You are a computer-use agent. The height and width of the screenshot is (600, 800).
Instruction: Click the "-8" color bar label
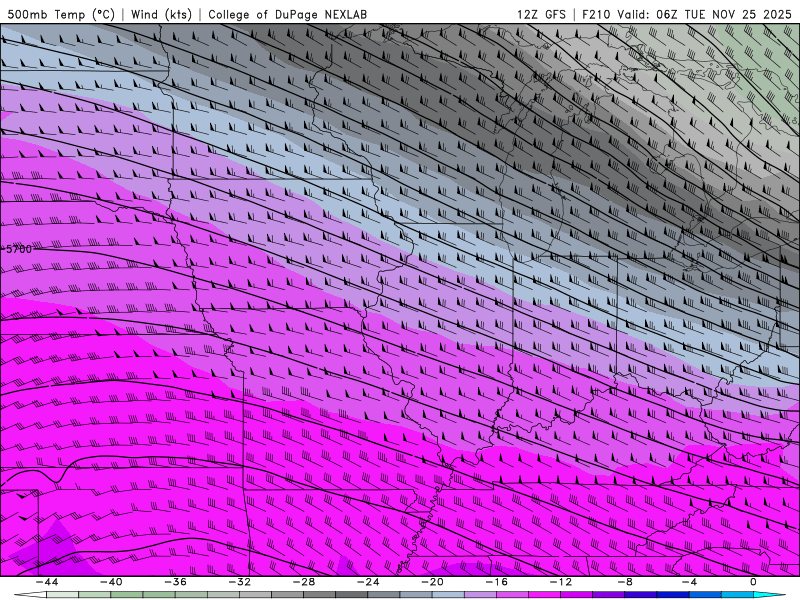tap(626, 582)
